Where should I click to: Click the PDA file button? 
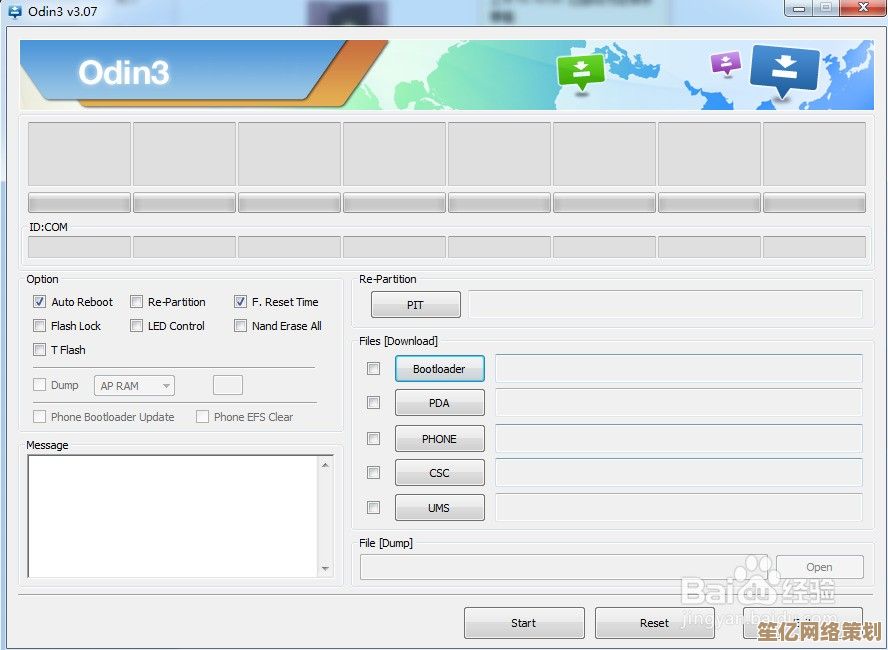tap(439, 403)
